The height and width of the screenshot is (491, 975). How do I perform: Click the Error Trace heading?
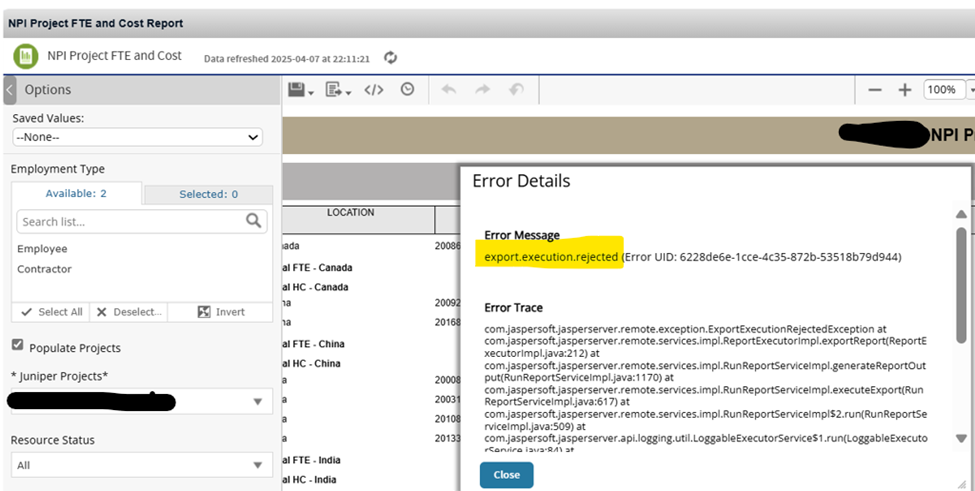pos(514,308)
